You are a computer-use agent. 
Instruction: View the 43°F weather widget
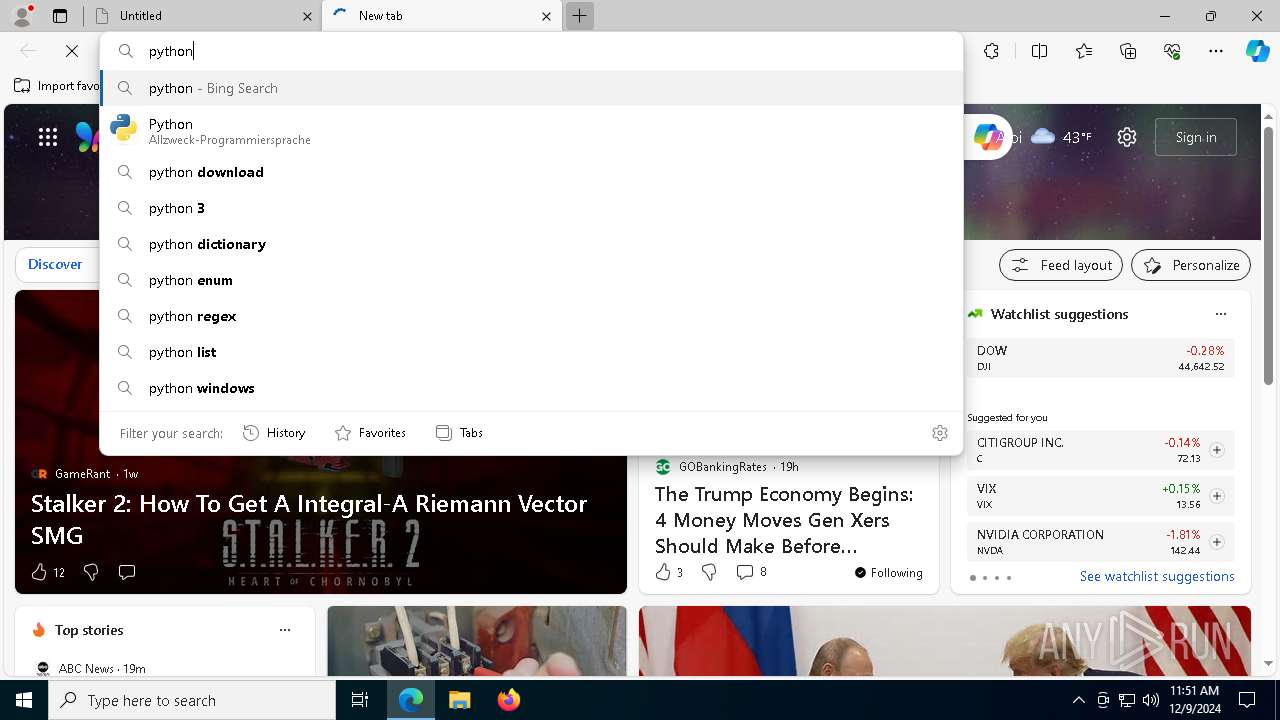[x=1061, y=137]
